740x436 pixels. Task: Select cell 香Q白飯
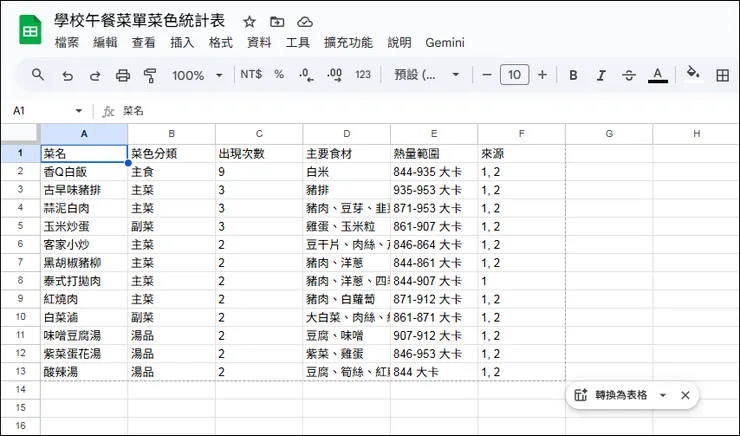point(84,172)
